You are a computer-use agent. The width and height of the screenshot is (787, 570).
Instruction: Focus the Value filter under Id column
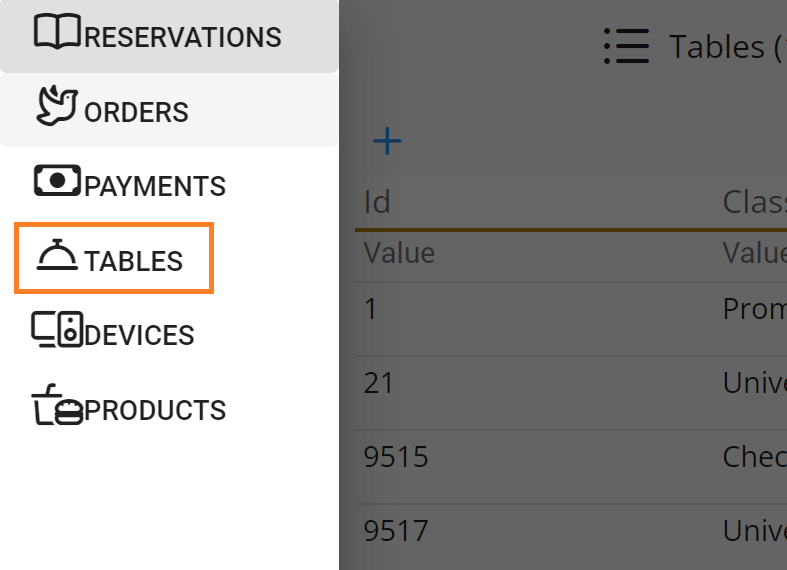399,253
